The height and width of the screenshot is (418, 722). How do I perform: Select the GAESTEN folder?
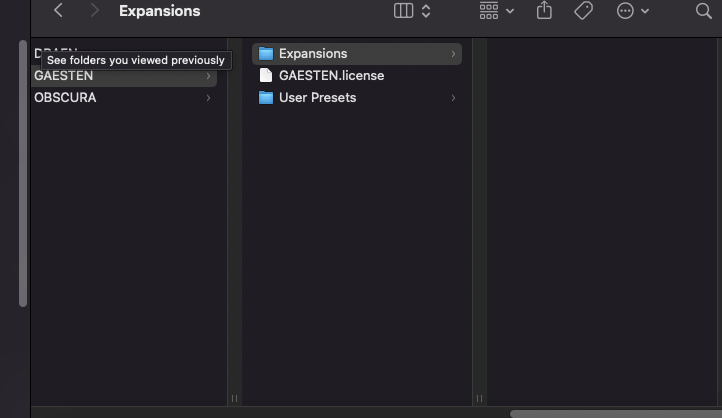(x=64, y=76)
